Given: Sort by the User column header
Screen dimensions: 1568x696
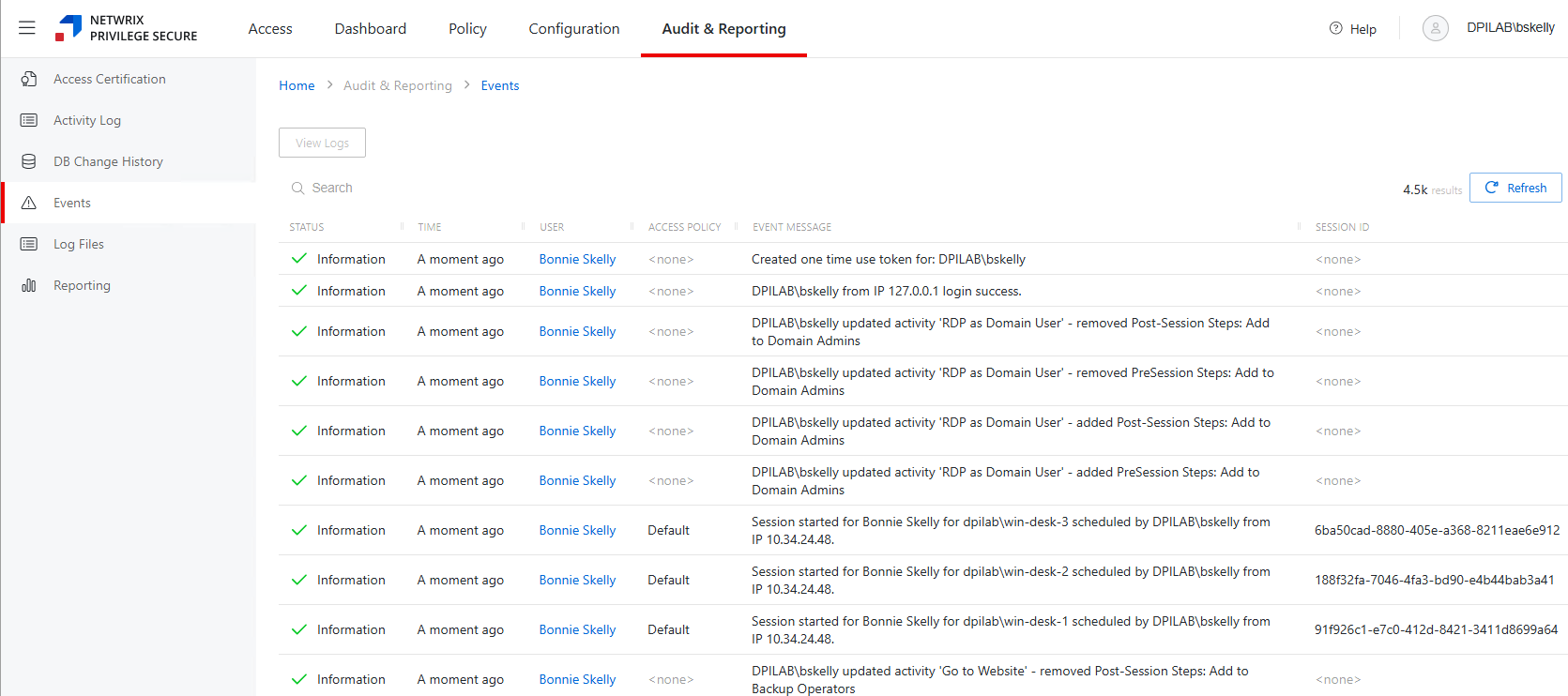Looking at the screenshot, I should pos(552,227).
